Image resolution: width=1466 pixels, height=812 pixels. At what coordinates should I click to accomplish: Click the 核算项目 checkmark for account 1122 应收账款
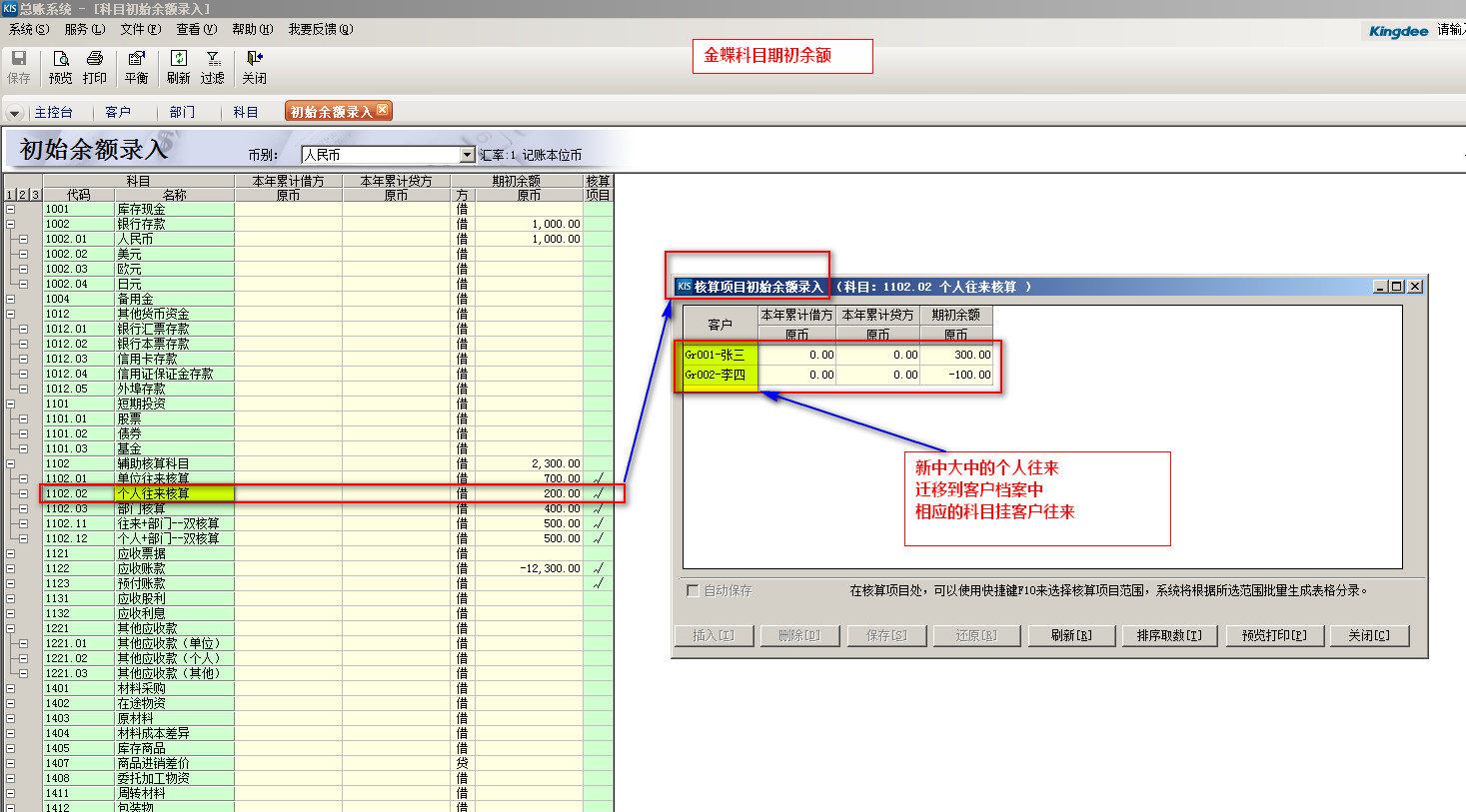pos(598,568)
